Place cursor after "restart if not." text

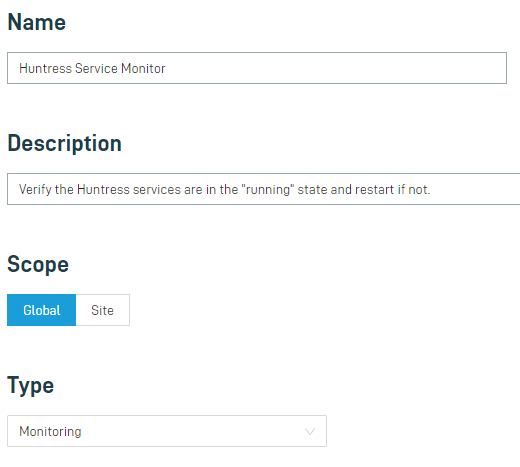coord(431,189)
